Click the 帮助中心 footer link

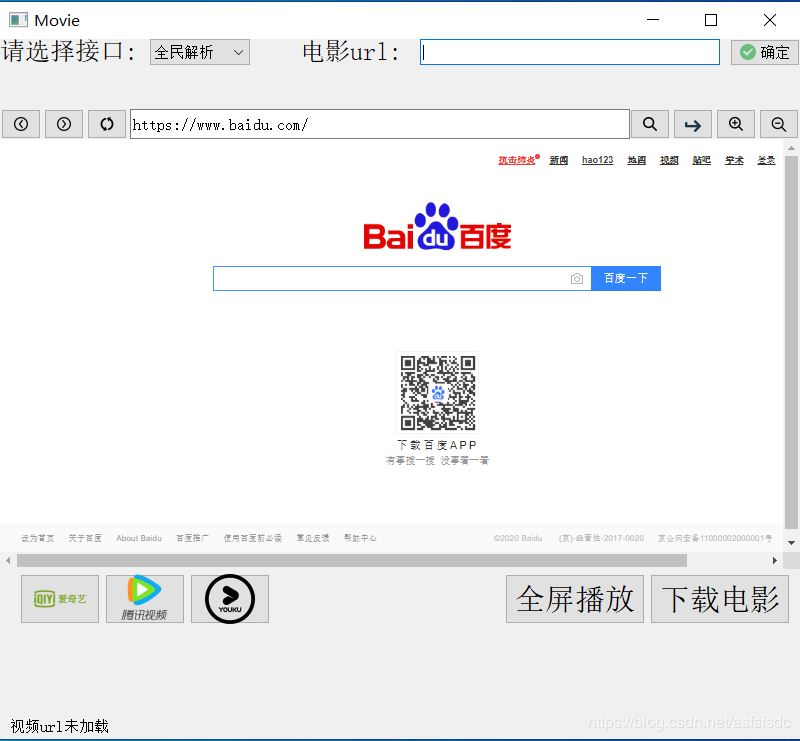pyautogui.click(x=360, y=538)
